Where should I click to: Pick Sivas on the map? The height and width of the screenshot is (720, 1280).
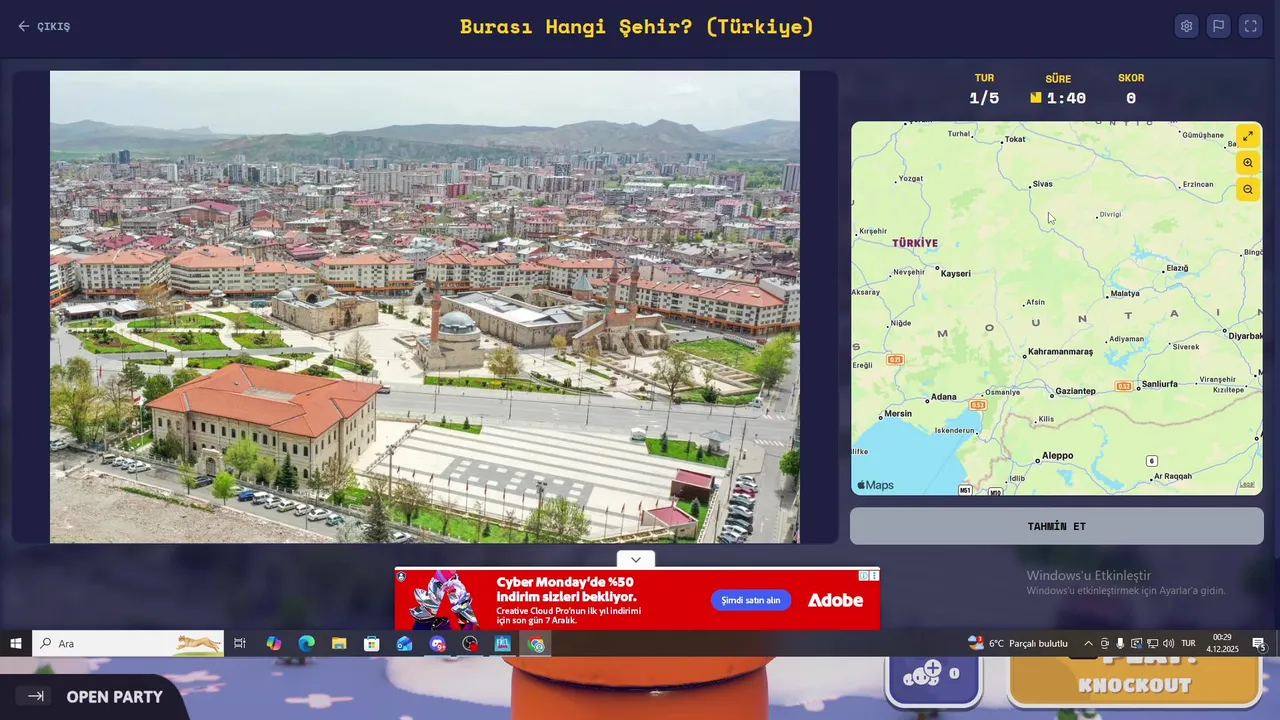[x=1040, y=184]
